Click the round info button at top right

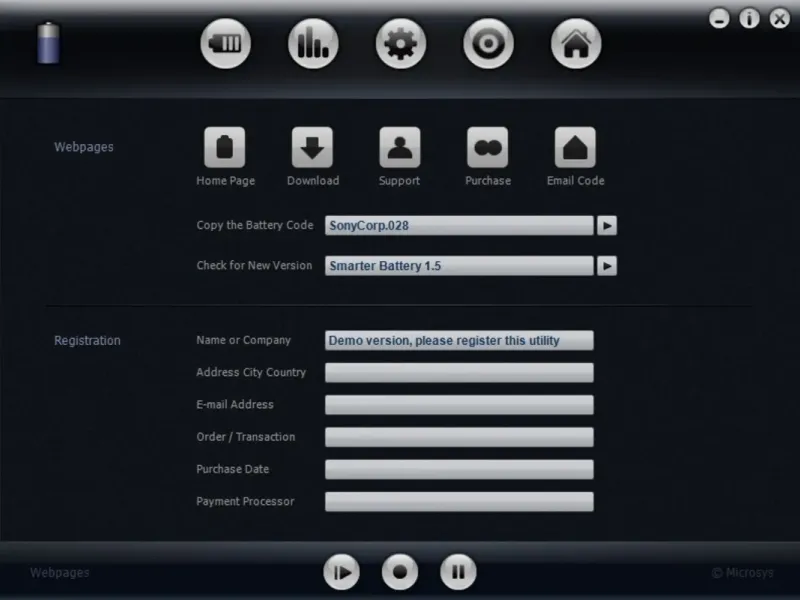tap(749, 19)
